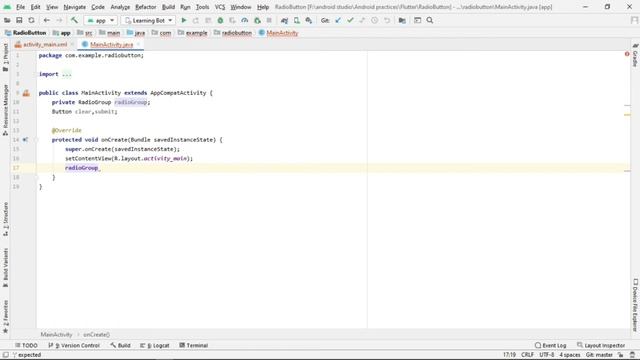Viewport: 640px width, 360px height.
Task: Click the Git commit green checkmark
Action: point(350,20)
